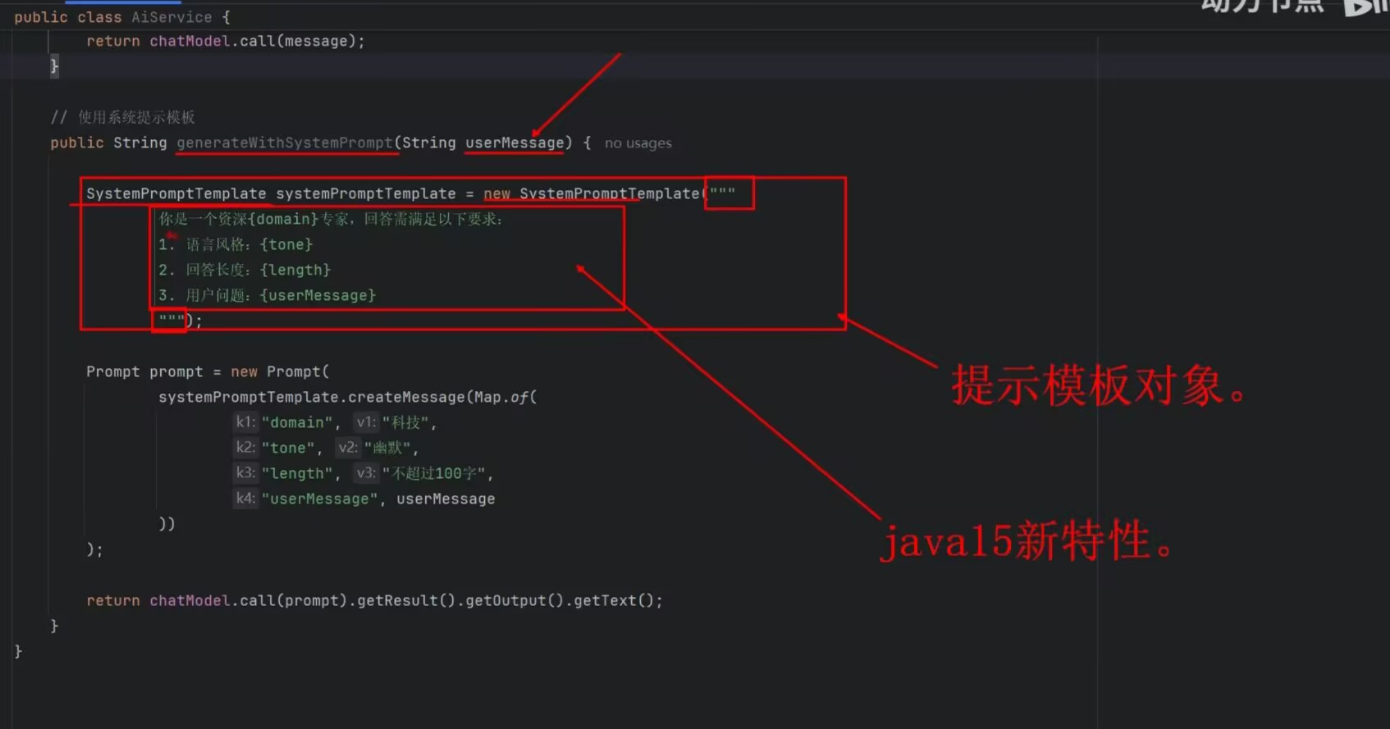This screenshot has height=729, width=1390.
Task: Click the k3: hint before "length"
Action: 245,474
